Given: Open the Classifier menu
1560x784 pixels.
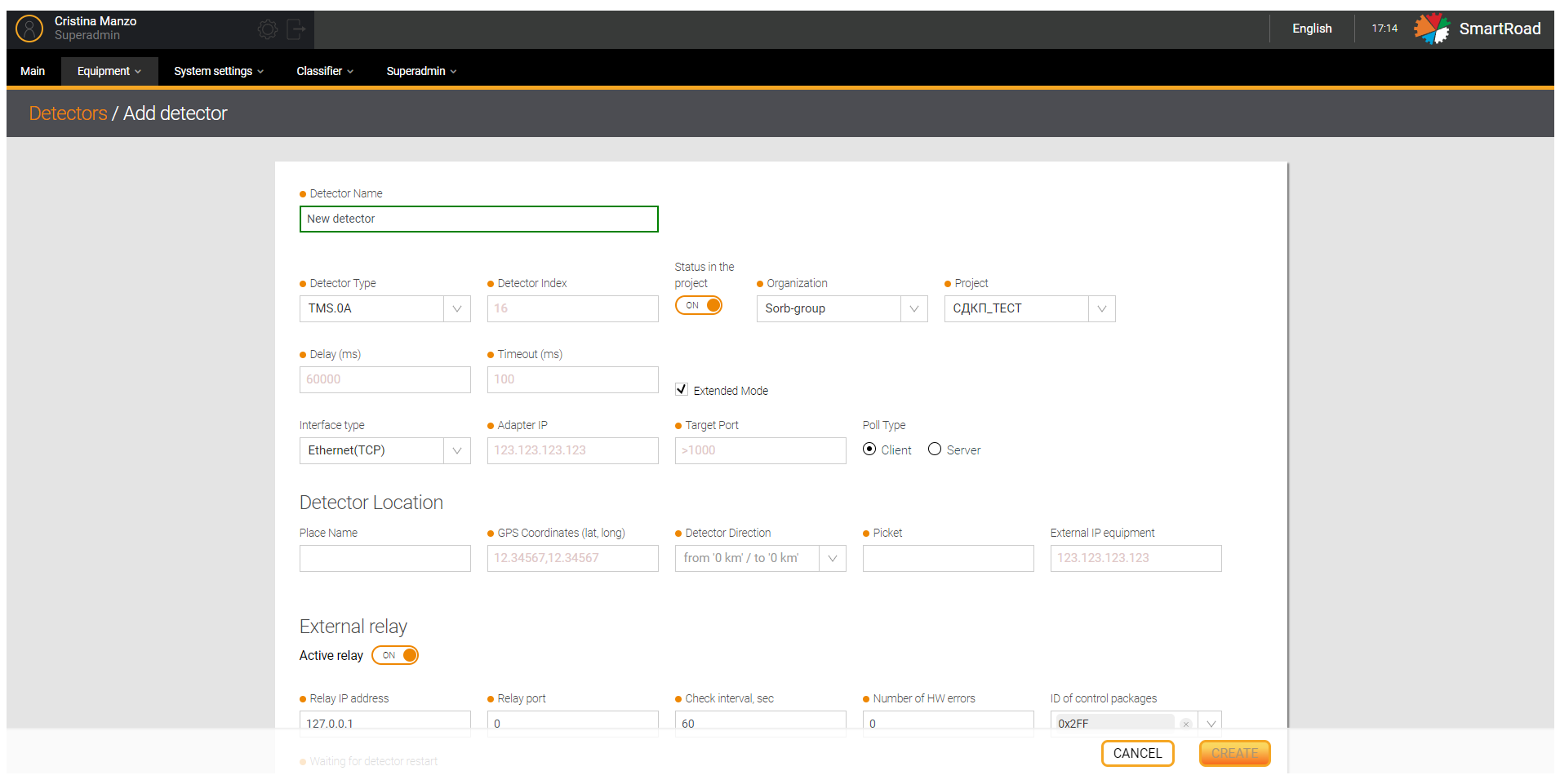Looking at the screenshot, I should (325, 71).
